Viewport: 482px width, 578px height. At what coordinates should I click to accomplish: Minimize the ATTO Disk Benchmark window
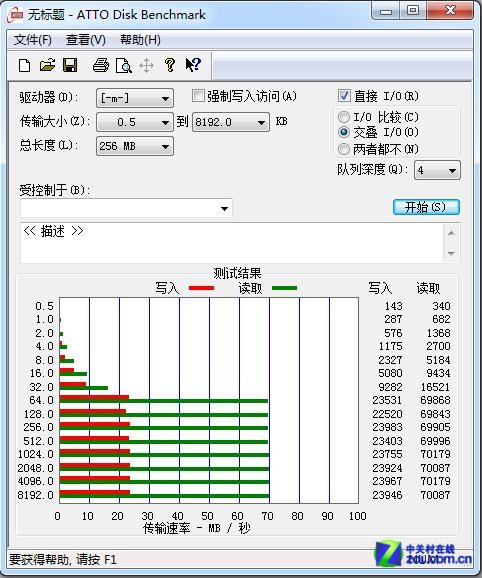(385, 11)
